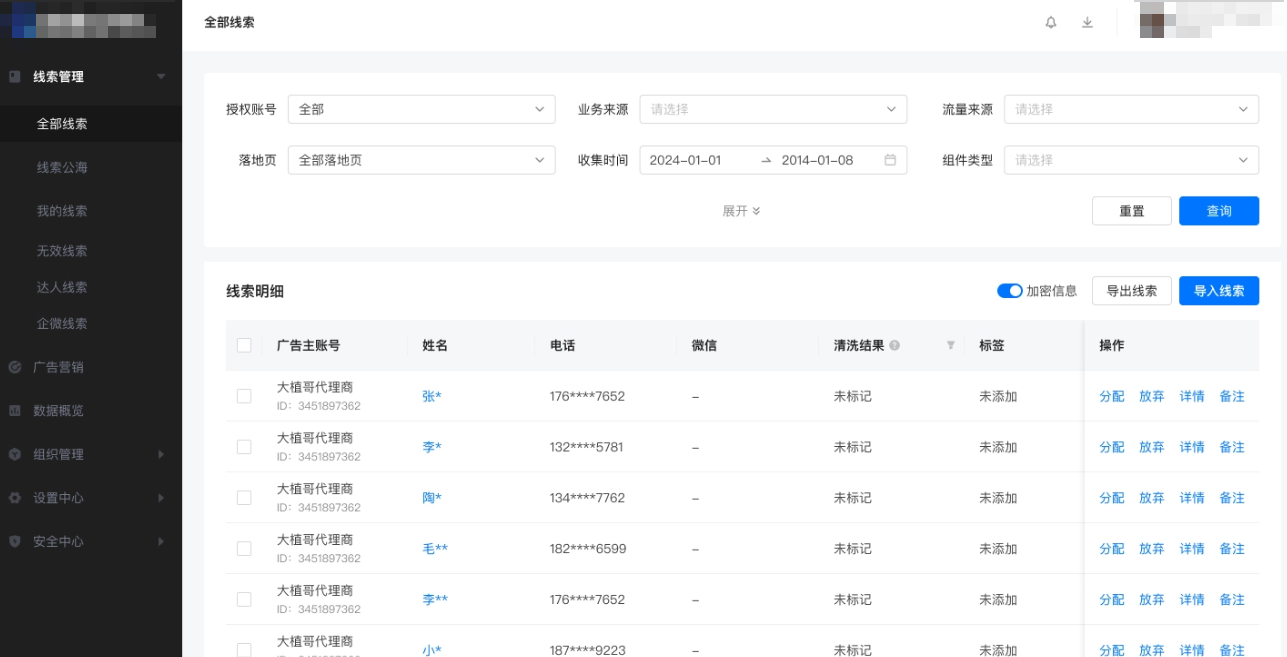Click the 广告营销 sidebar icon
Viewport: 1287px width, 657px height.
coord(13,367)
